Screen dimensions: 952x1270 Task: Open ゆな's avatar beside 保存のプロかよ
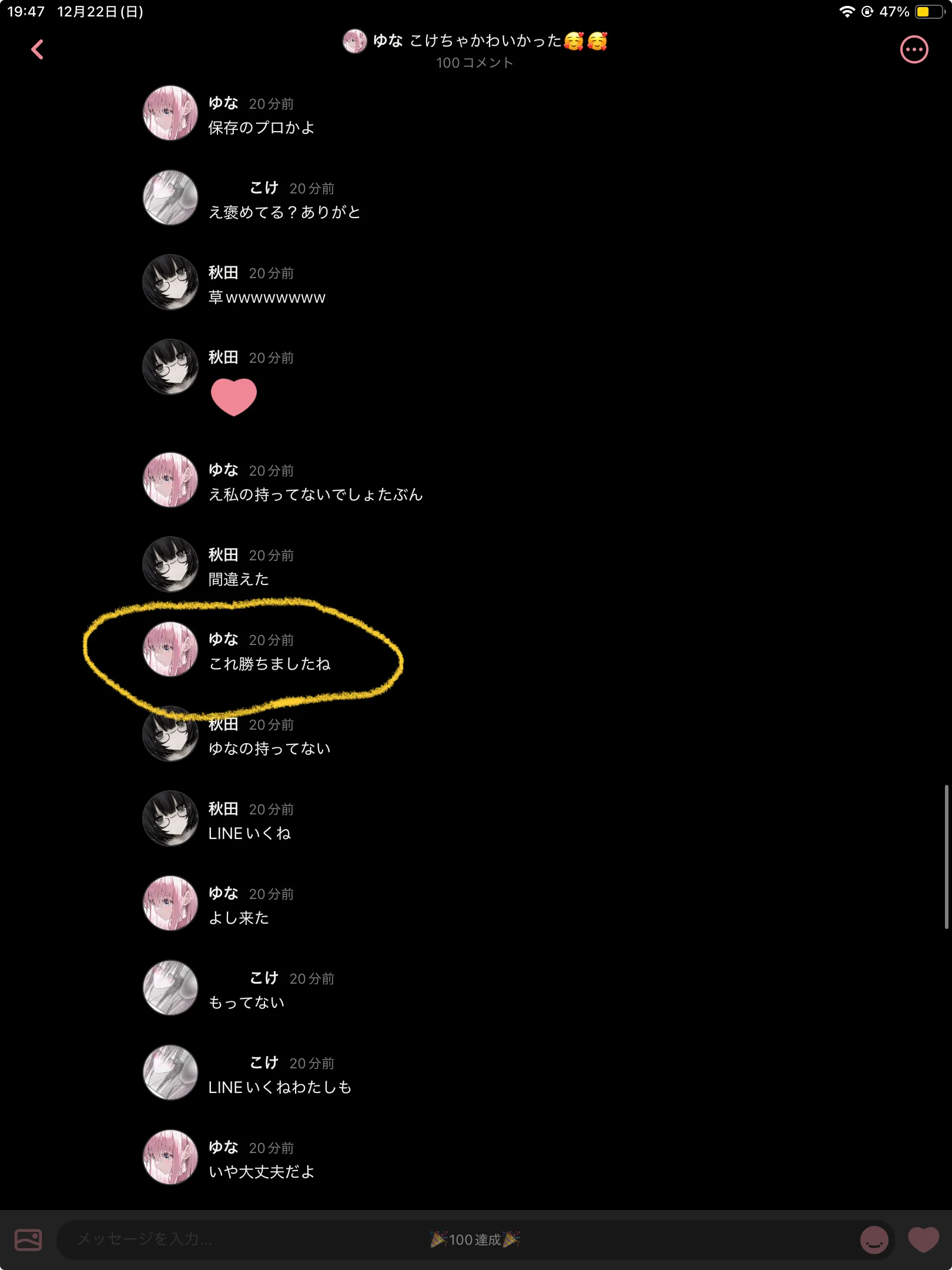(x=170, y=113)
